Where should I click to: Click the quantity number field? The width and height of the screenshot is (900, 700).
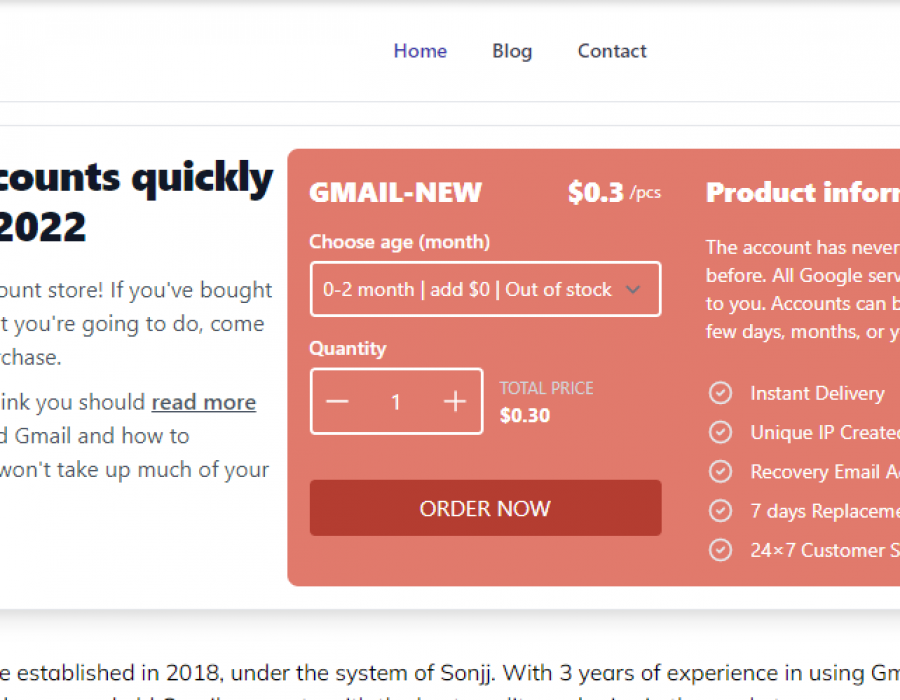click(396, 402)
